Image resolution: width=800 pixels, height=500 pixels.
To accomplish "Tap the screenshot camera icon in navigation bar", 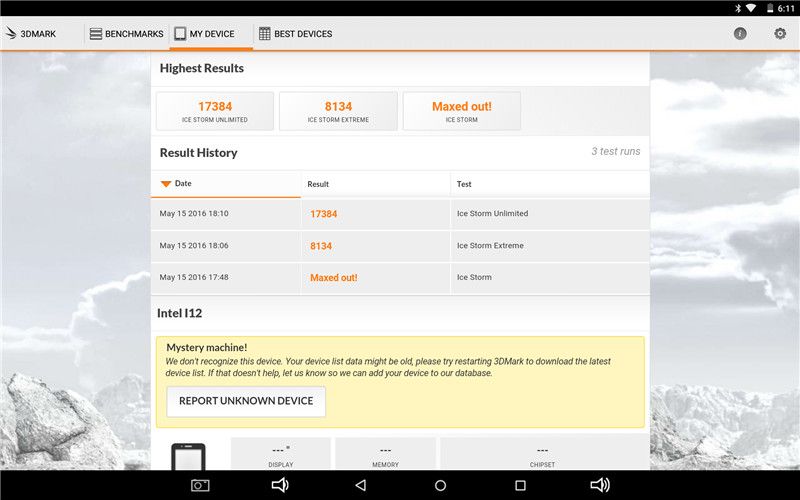I will [x=200, y=485].
